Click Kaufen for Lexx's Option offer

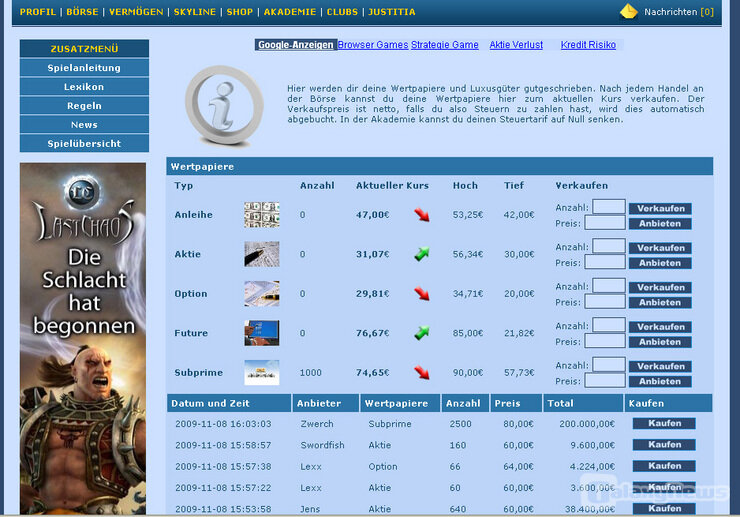click(x=664, y=466)
